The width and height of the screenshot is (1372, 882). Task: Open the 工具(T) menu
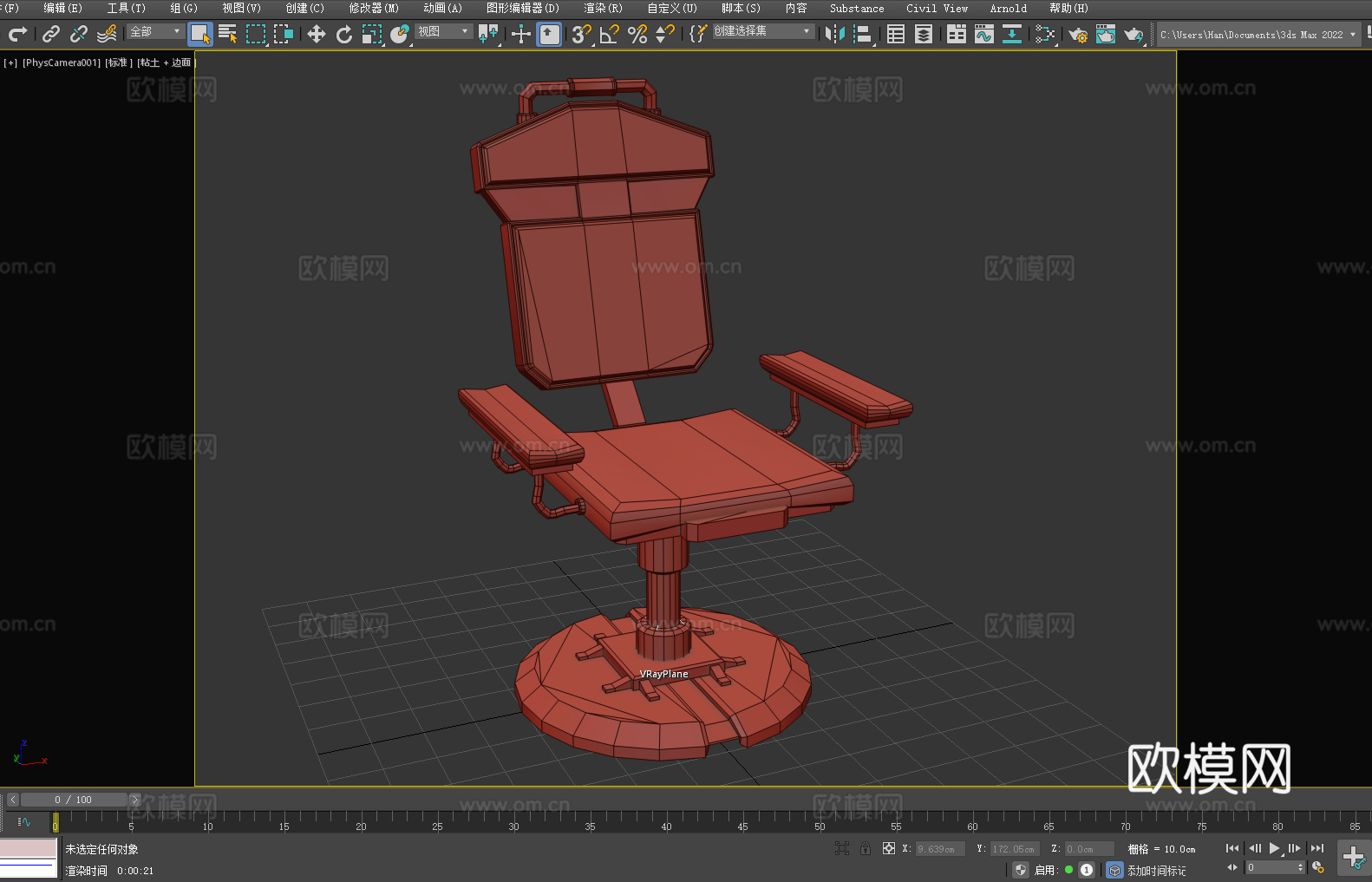point(126,8)
